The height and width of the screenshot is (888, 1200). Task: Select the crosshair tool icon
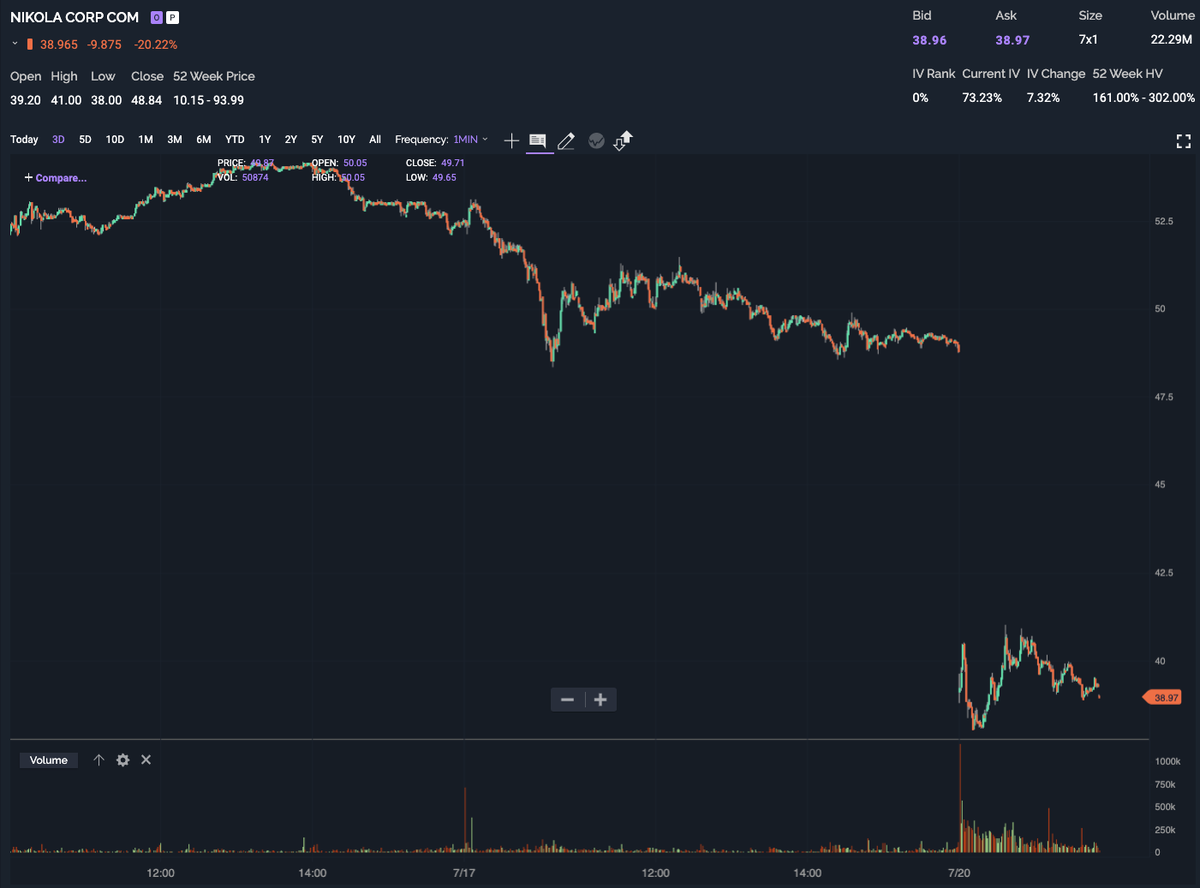click(511, 140)
